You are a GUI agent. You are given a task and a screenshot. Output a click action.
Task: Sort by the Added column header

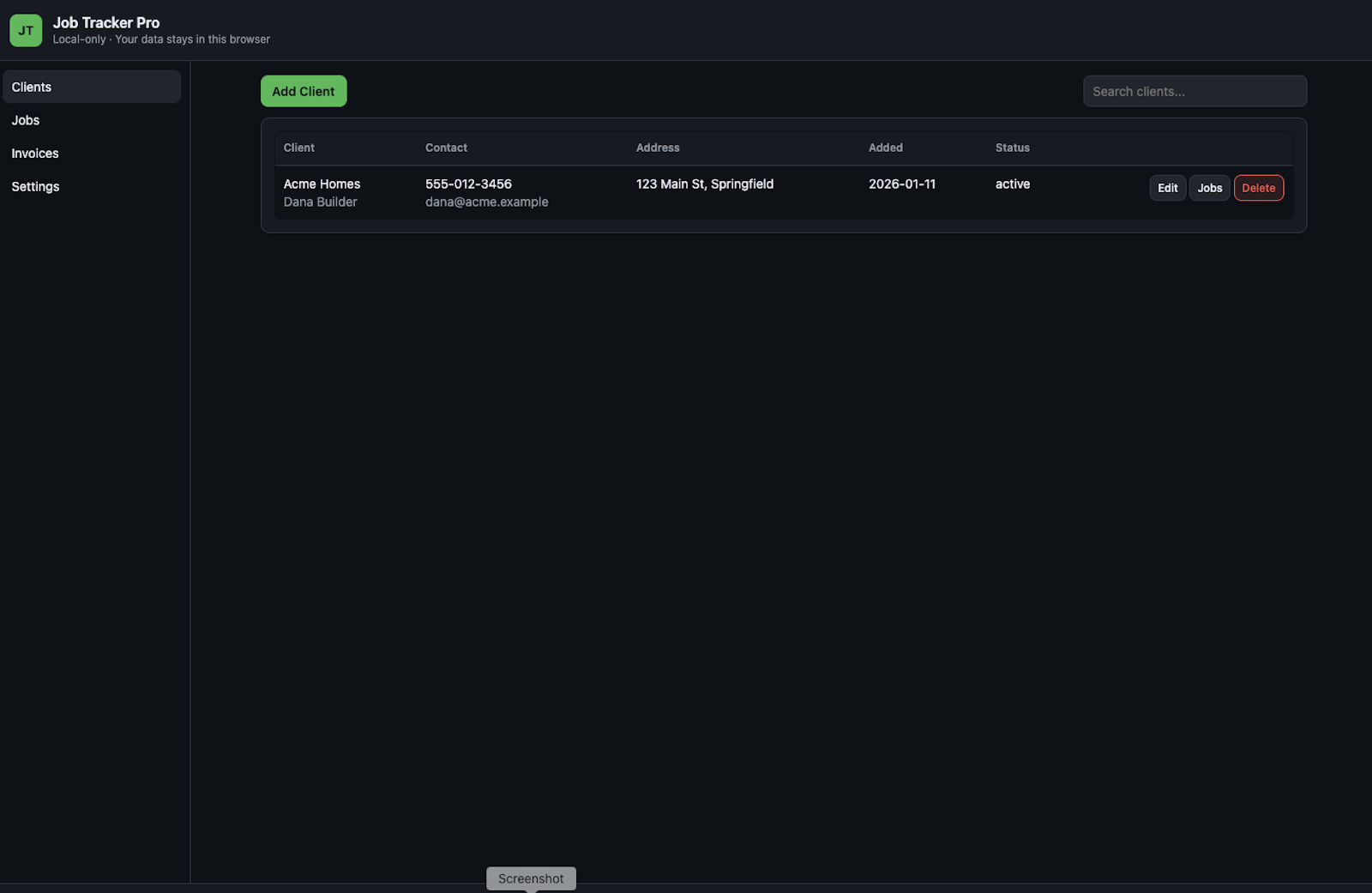coord(885,148)
